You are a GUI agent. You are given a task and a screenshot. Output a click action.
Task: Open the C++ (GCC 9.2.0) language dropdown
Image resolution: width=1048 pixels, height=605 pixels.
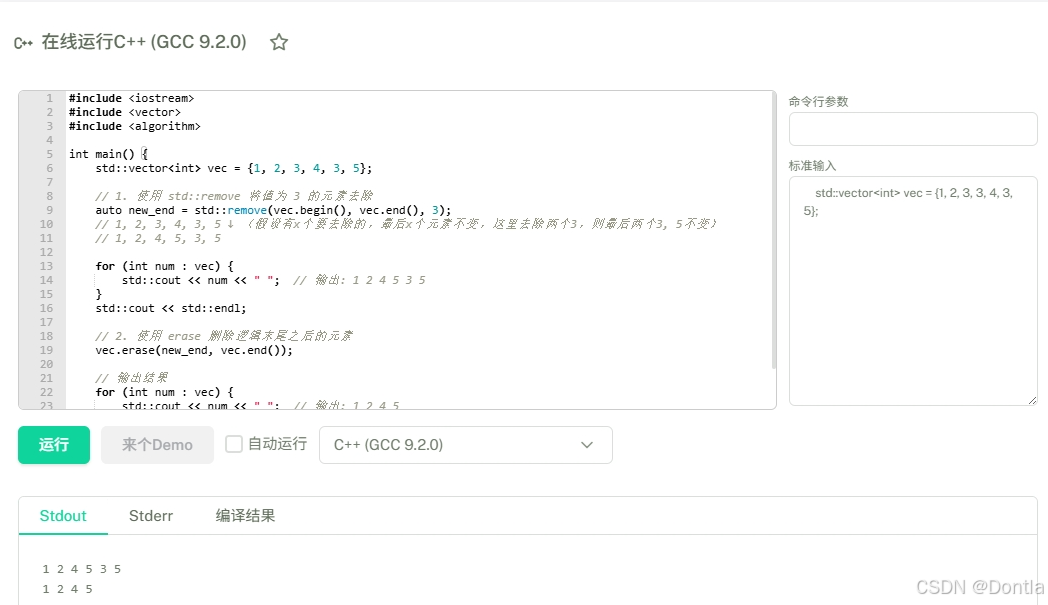466,445
